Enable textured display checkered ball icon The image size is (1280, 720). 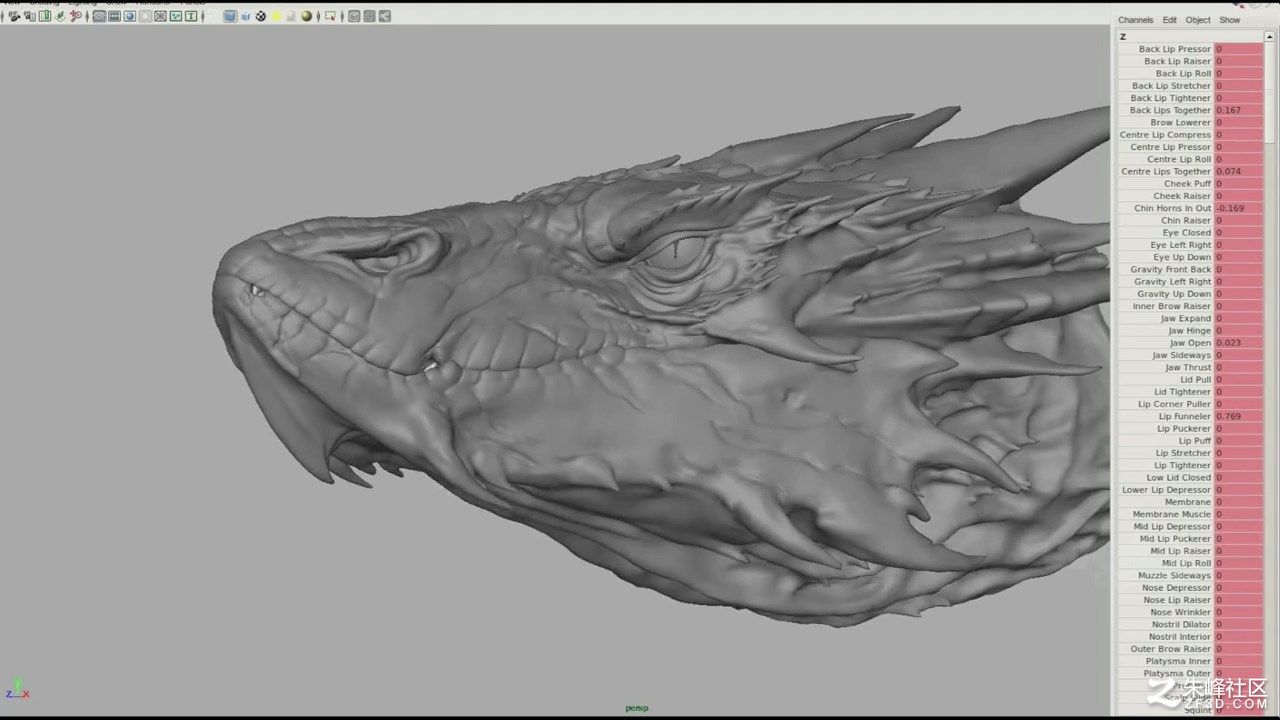(260, 16)
